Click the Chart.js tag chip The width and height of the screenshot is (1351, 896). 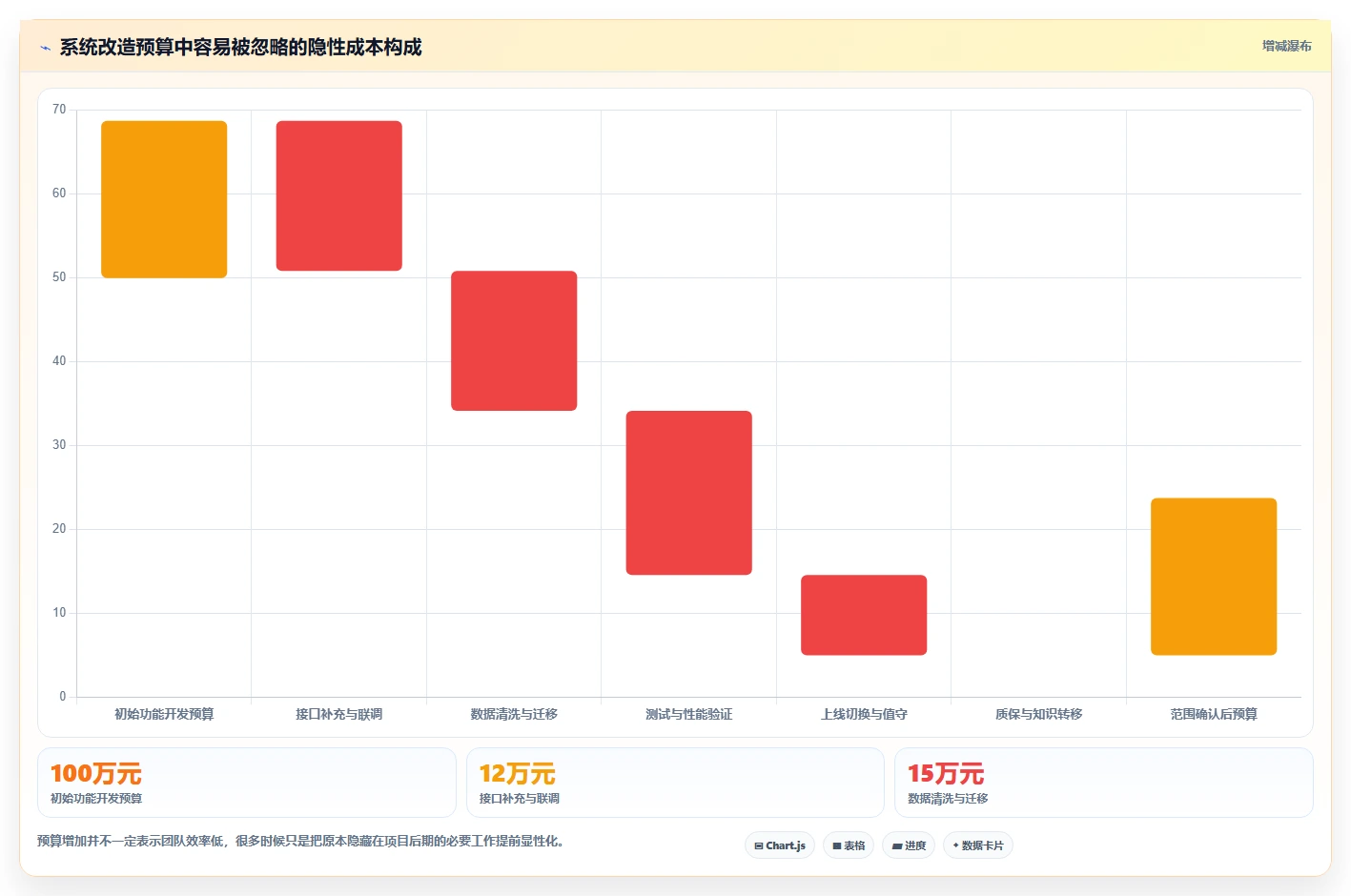[x=780, y=845]
